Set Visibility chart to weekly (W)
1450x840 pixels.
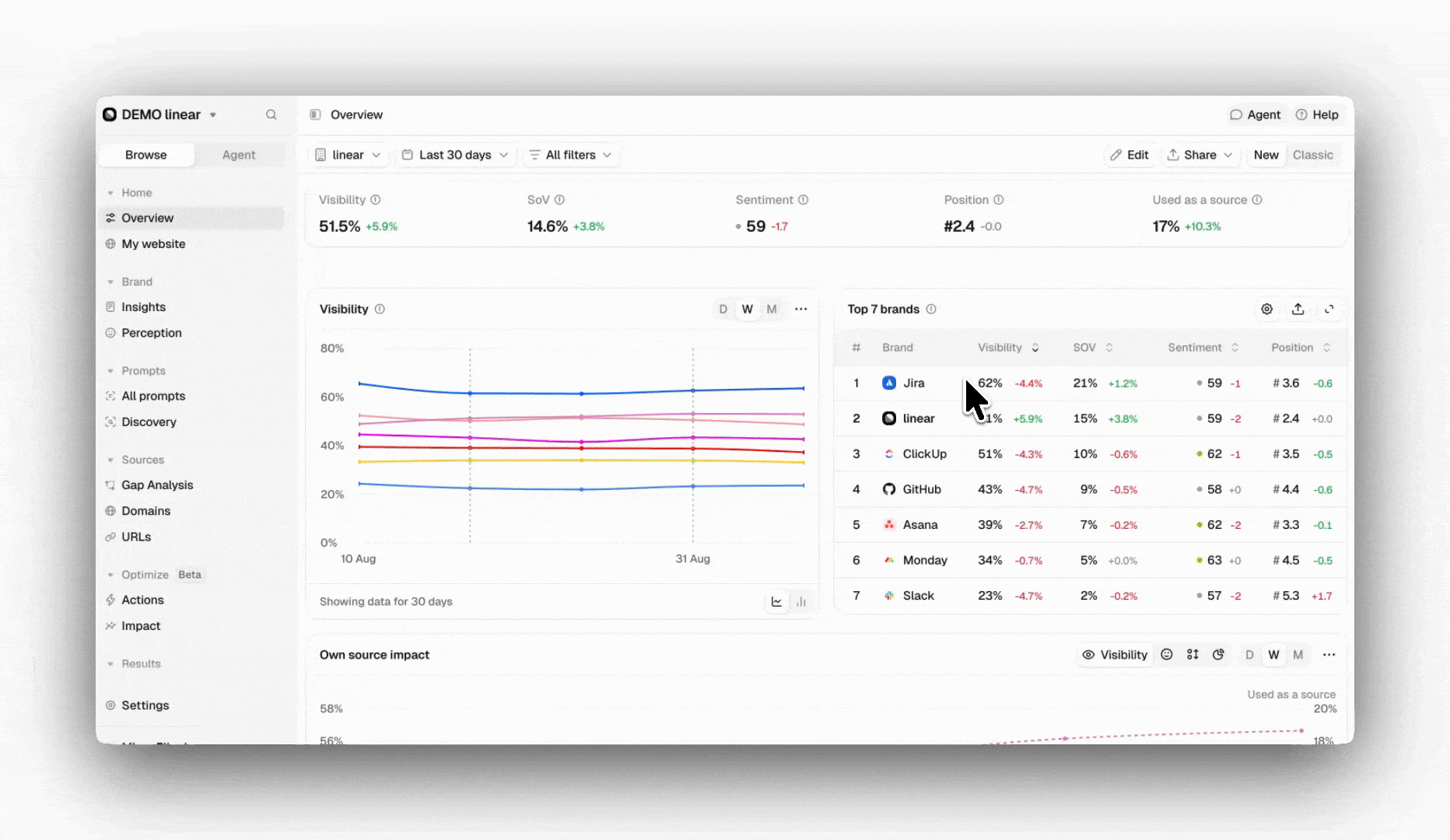click(748, 309)
